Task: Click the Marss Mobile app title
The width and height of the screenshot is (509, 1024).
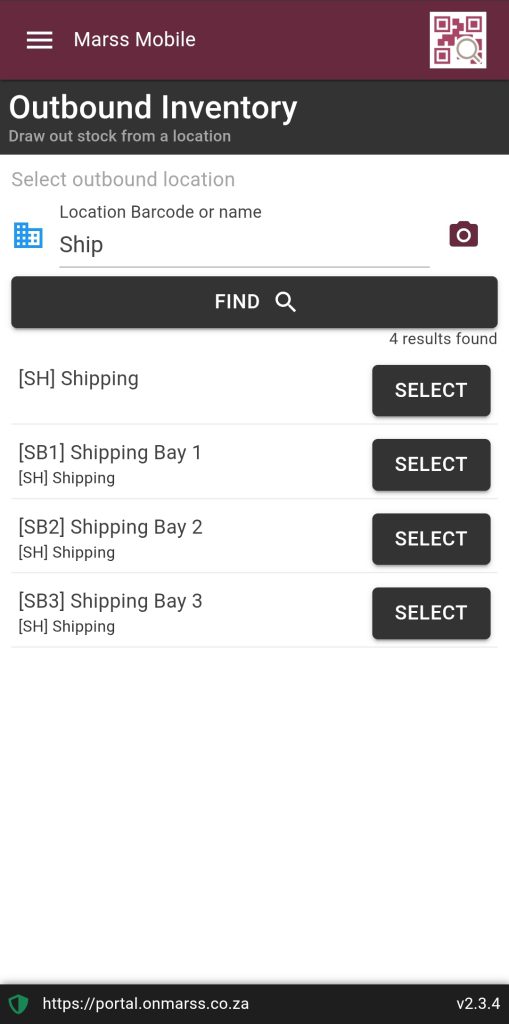Action: (135, 39)
